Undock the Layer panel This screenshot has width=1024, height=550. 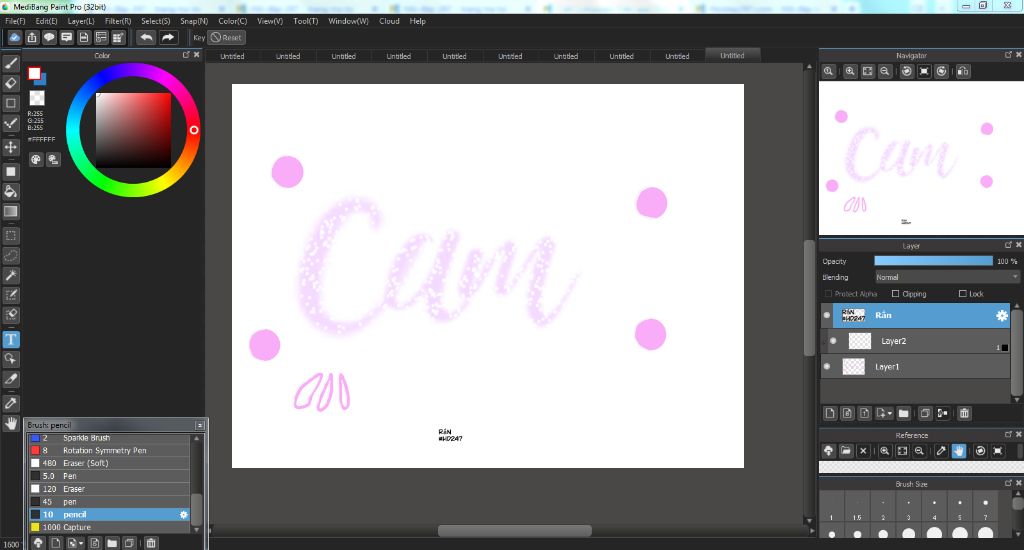point(1008,245)
